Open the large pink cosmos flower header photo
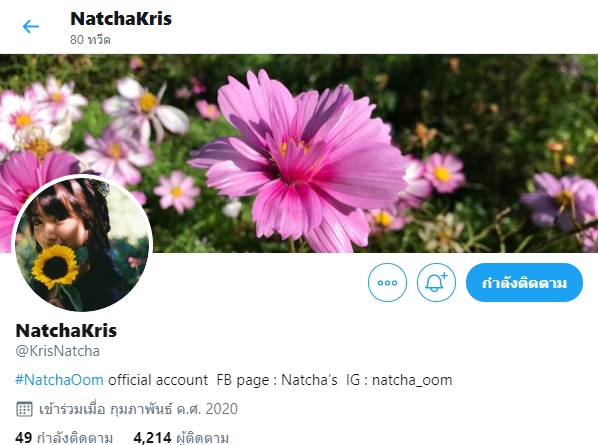 (x=299, y=153)
